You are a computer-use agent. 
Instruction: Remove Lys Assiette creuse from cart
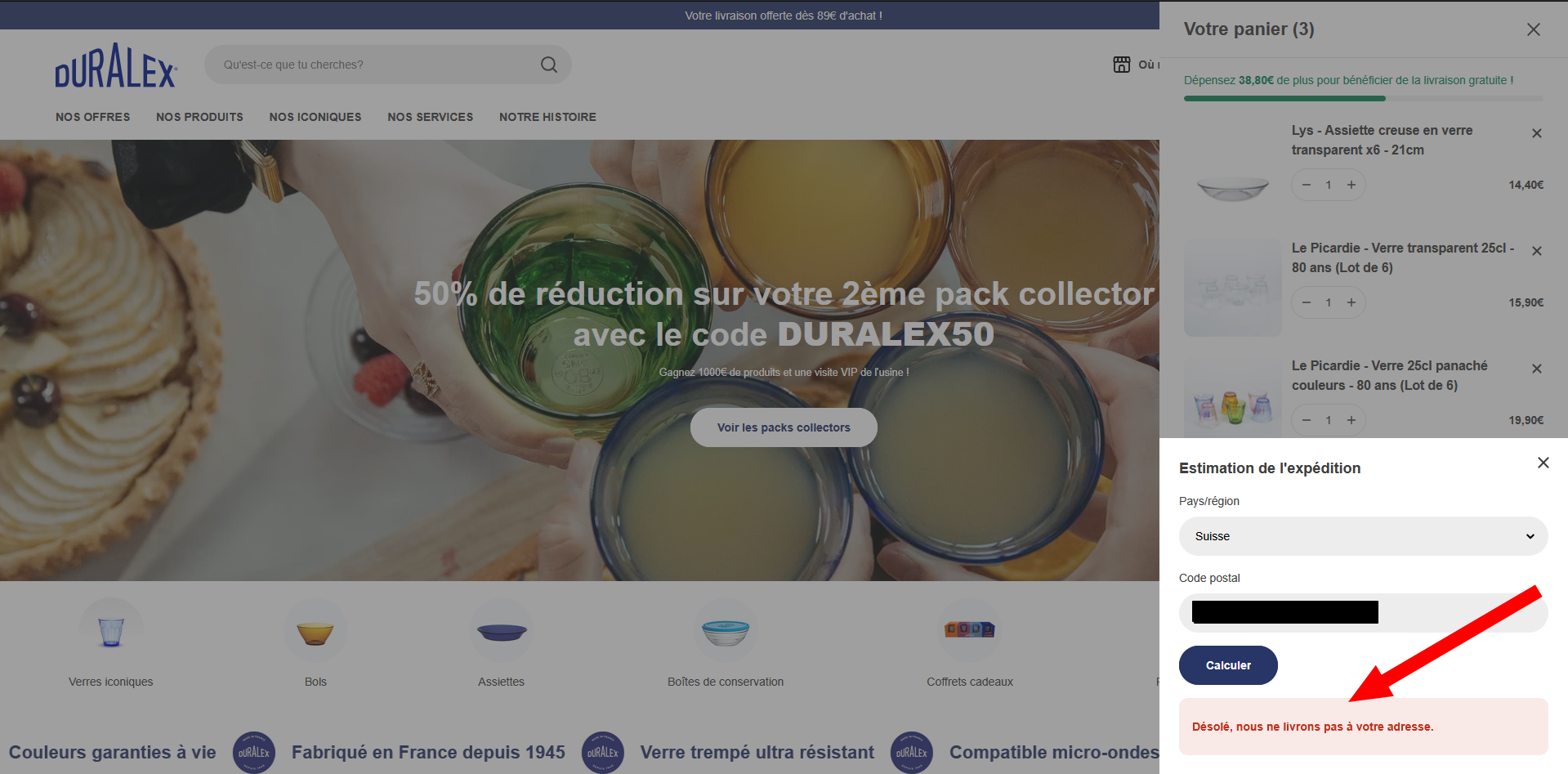[1537, 133]
